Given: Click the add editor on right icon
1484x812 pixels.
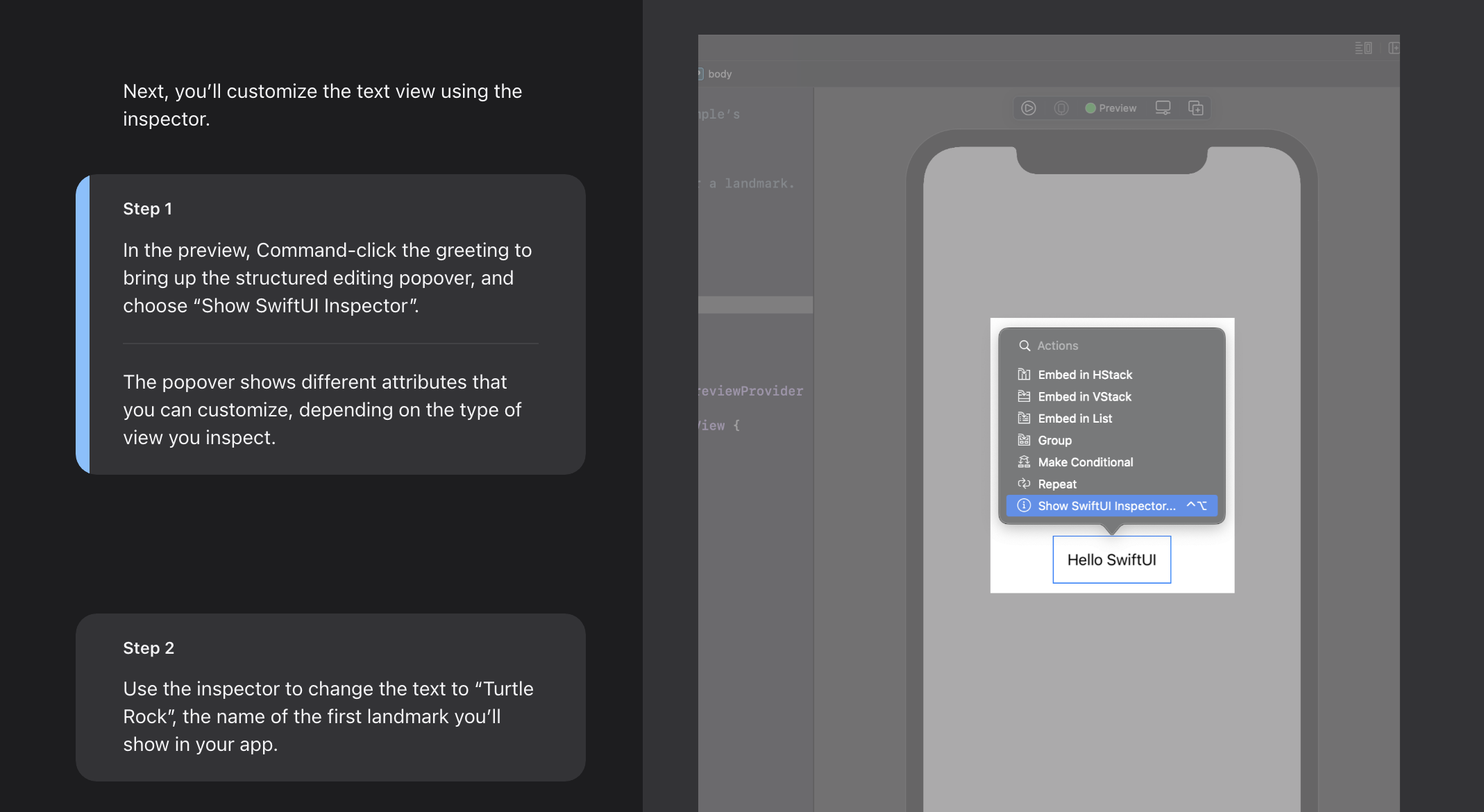Looking at the screenshot, I should pos(1394,48).
